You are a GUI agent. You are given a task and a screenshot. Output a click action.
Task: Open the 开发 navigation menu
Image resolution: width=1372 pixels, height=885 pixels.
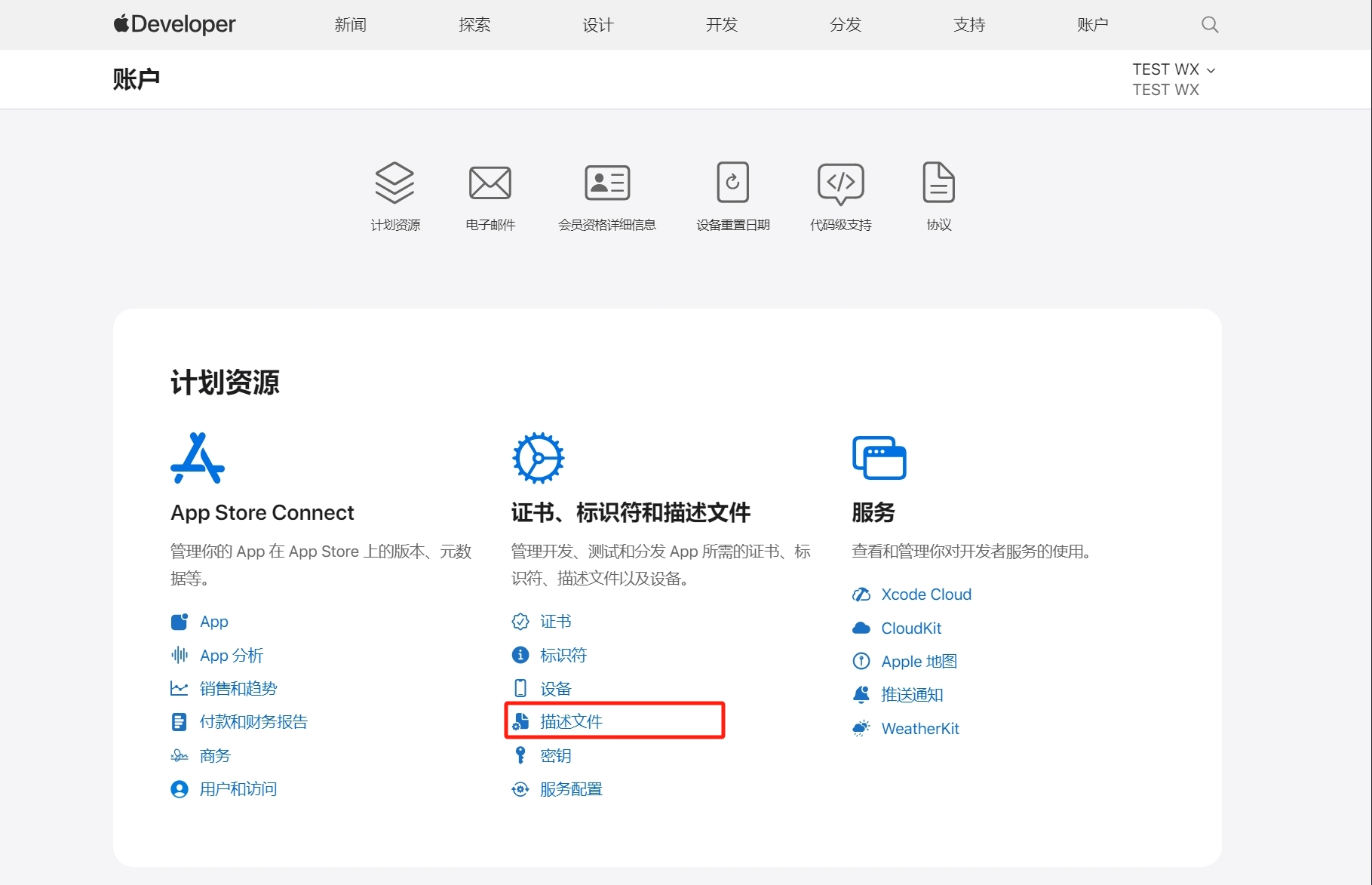722,25
